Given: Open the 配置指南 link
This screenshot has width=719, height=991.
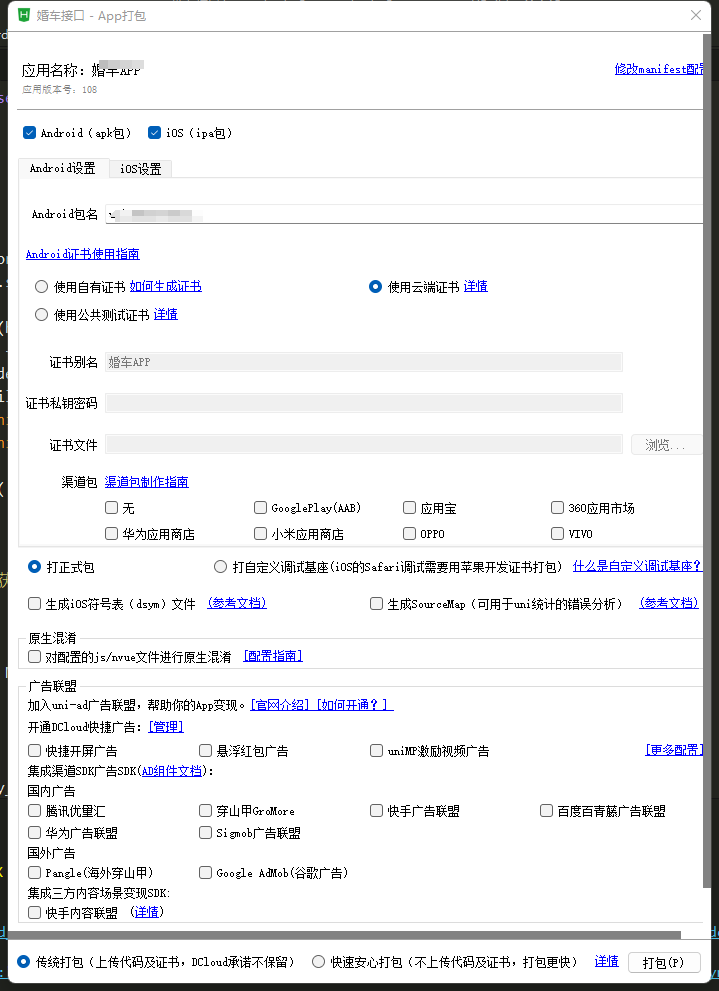Looking at the screenshot, I should click(x=273, y=656).
